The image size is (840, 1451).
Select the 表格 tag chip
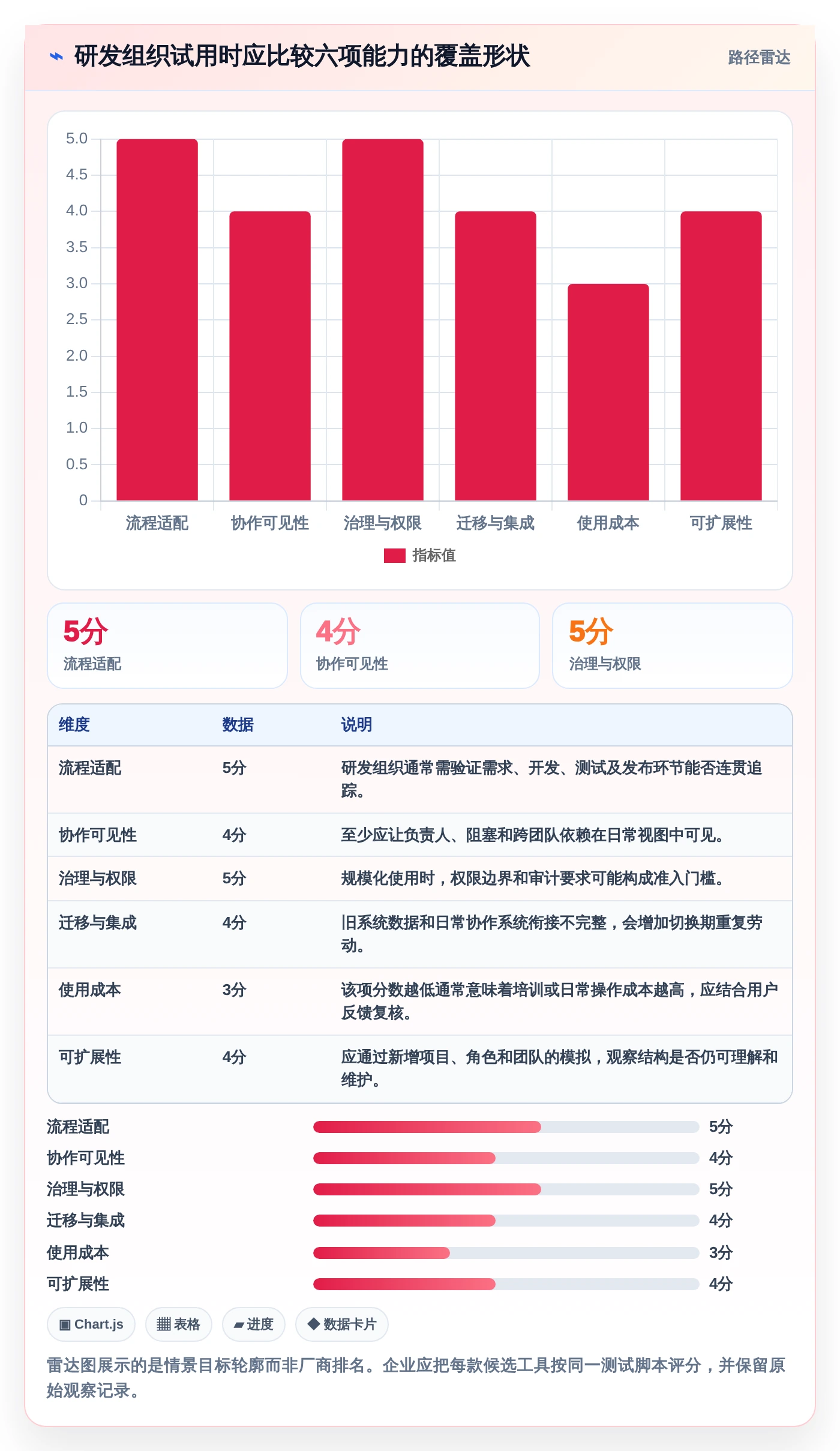[179, 1324]
